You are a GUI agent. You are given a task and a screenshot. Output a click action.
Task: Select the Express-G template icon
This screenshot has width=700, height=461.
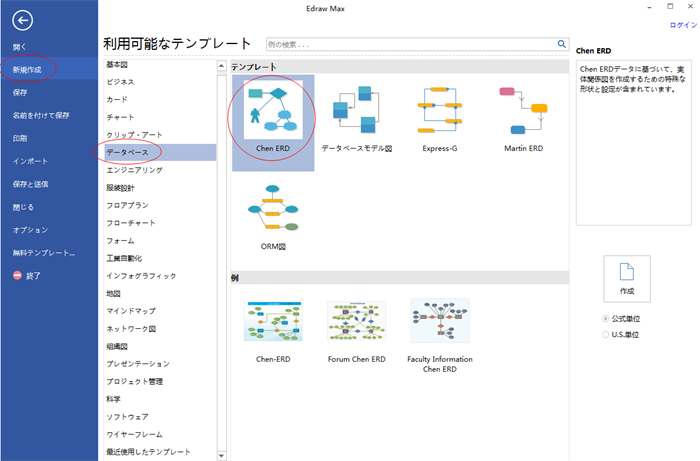(440, 110)
